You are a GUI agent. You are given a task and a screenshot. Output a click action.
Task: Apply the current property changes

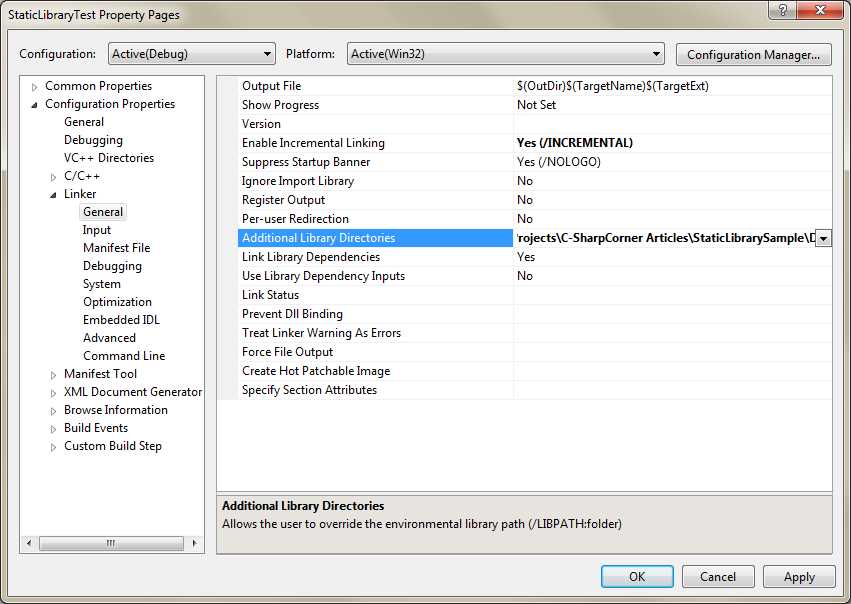(x=799, y=576)
